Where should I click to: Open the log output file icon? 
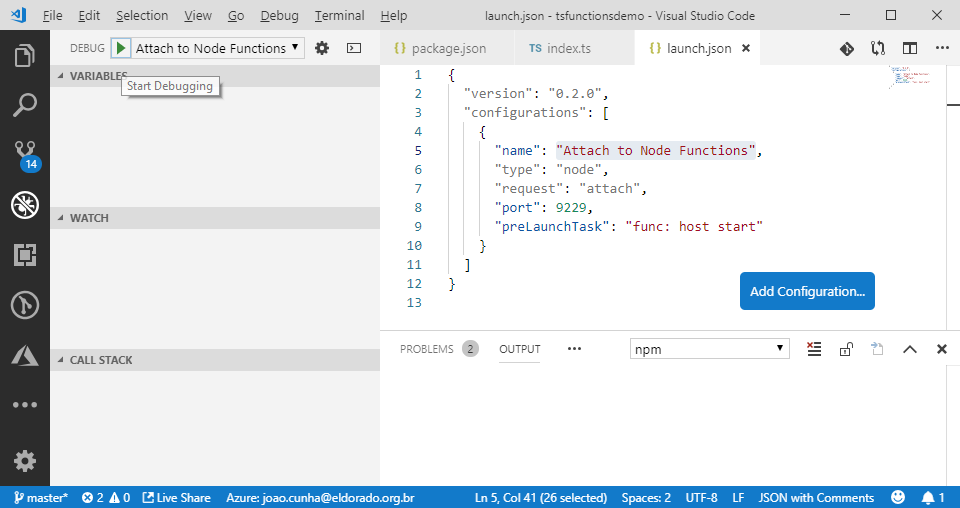tap(877, 349)
